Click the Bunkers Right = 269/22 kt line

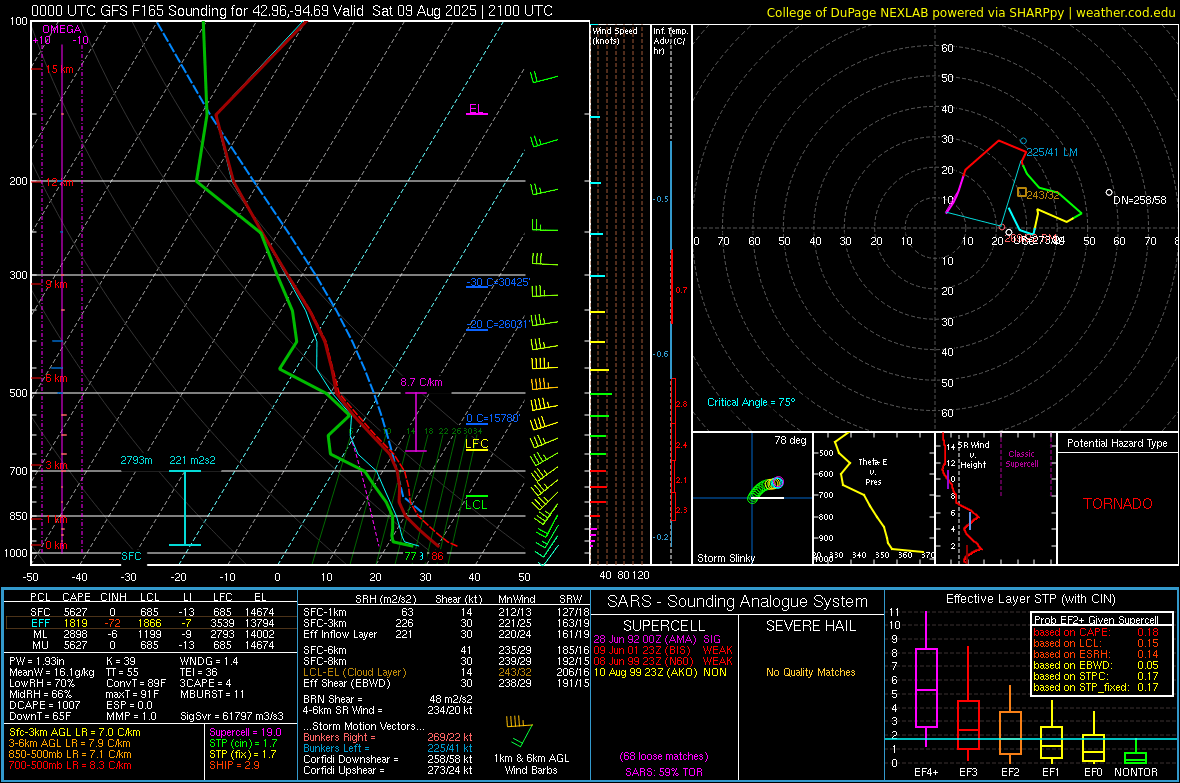(388, 737)
